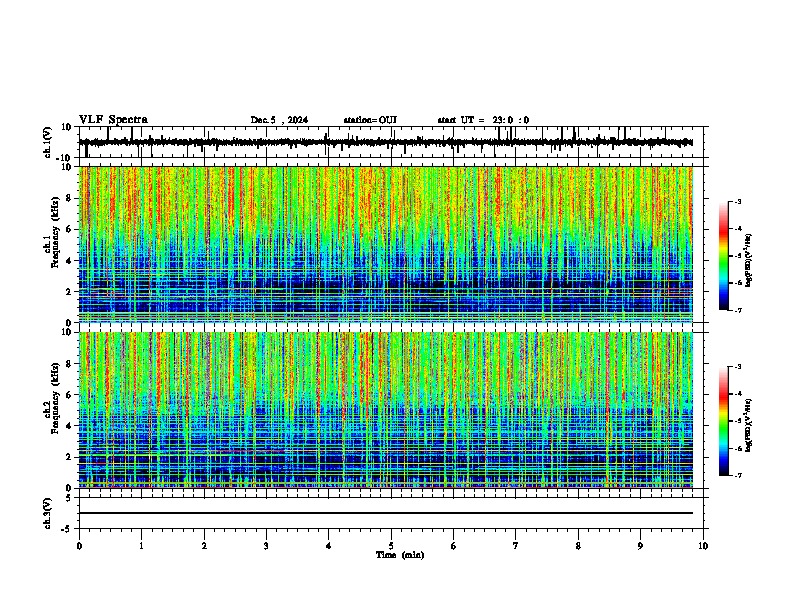The height and width of the screenshot is (612, 792).
Task: Click the time axis tick label '5'
Action: [x=391, y=546]
